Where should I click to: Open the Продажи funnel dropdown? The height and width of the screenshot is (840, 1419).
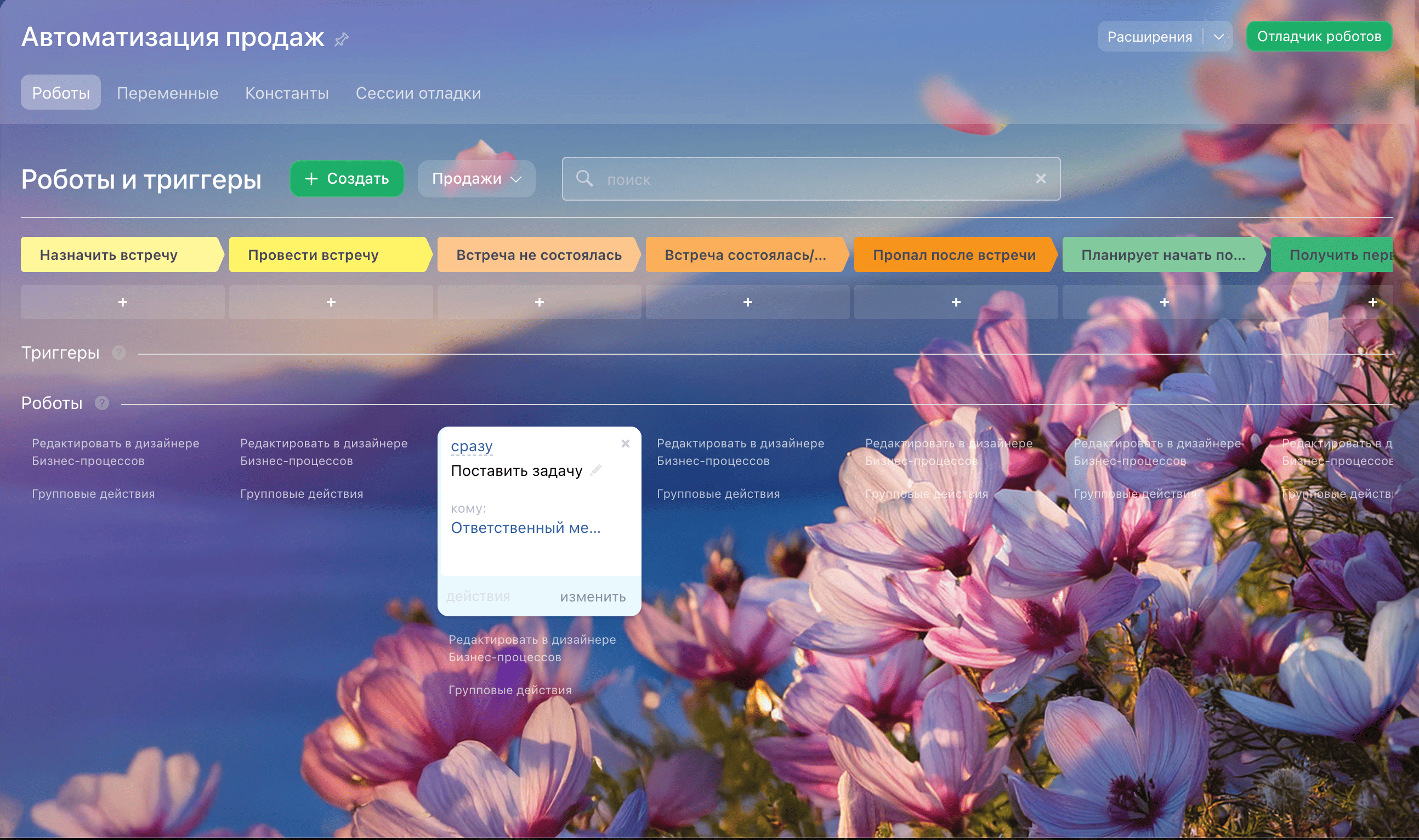[476, 179]
